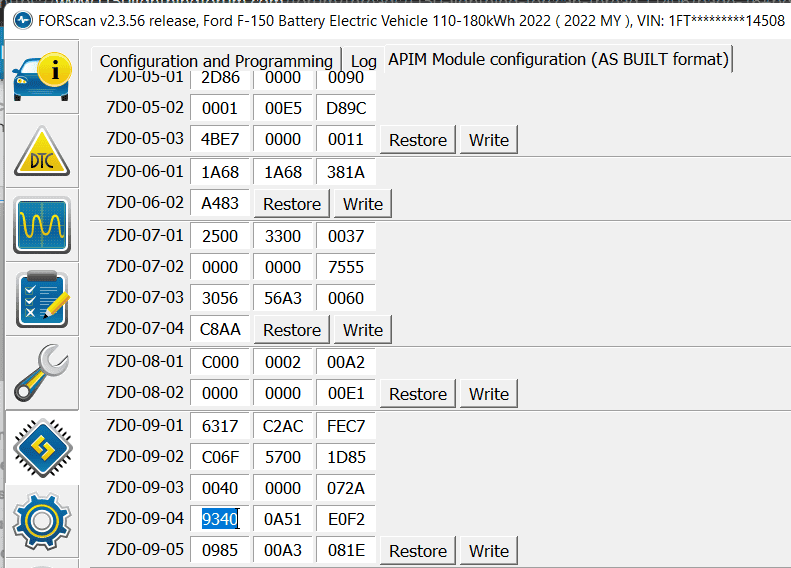Restore the 7D0-08-02 block

tap(418, 394)
